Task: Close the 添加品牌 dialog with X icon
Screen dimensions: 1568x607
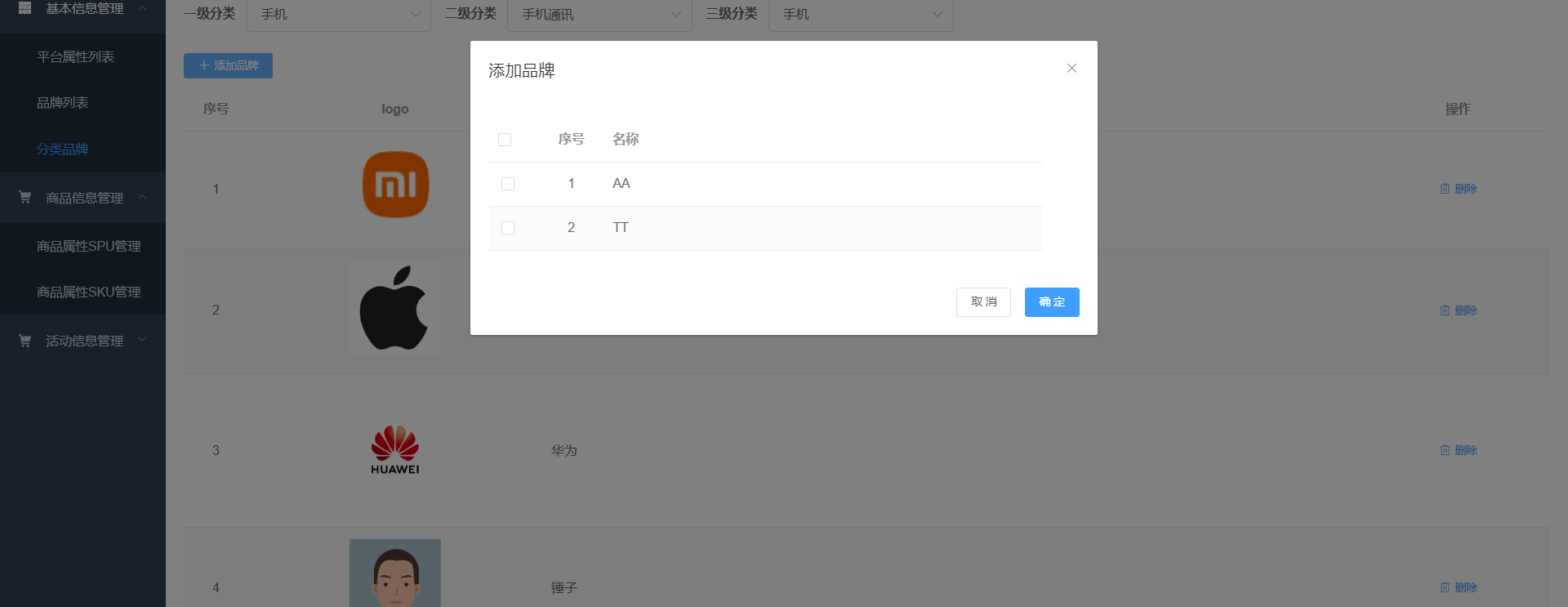Action: tap(1071, 69)
